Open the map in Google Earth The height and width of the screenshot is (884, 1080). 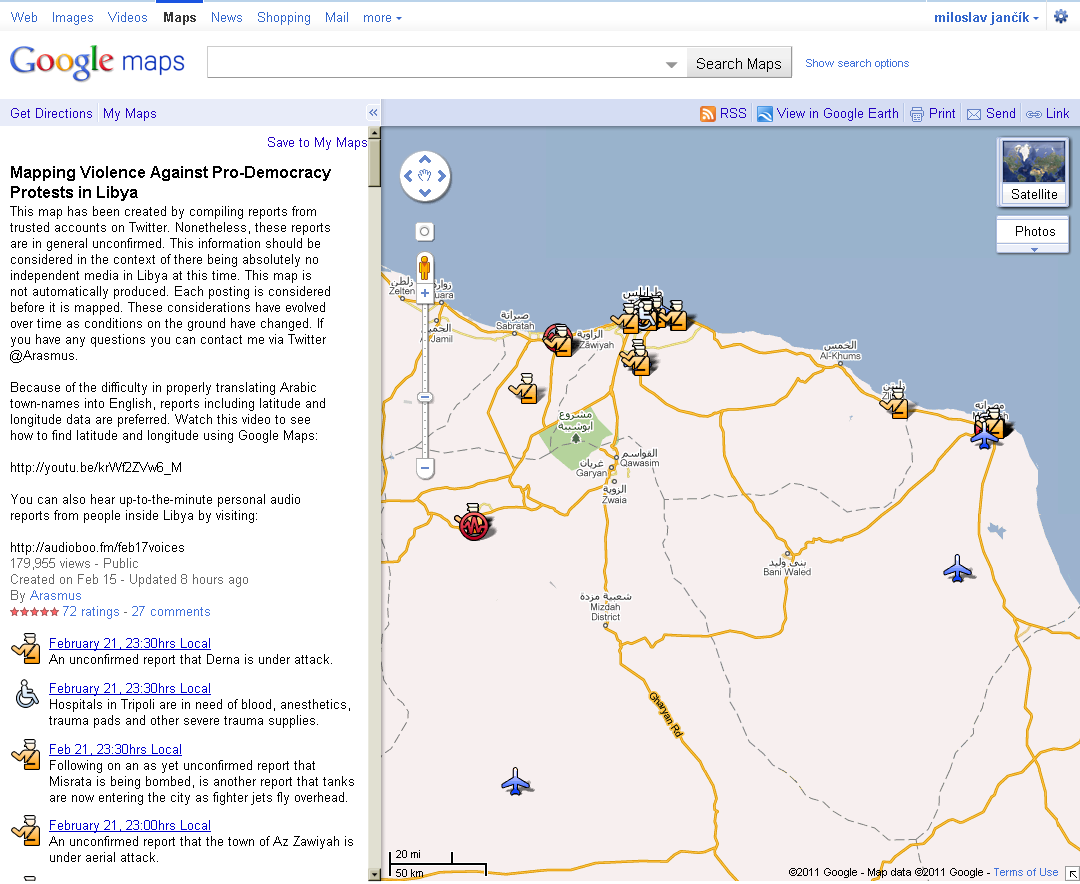pos(828,114)
